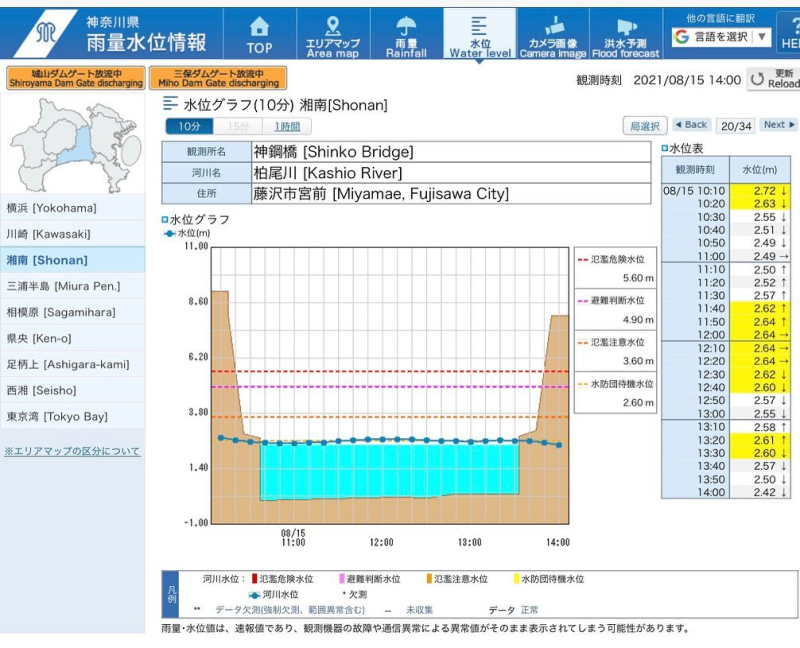This screenshot has height=648, width=800.
Task: Open エリアマップの区分について link
Action: 72,451
